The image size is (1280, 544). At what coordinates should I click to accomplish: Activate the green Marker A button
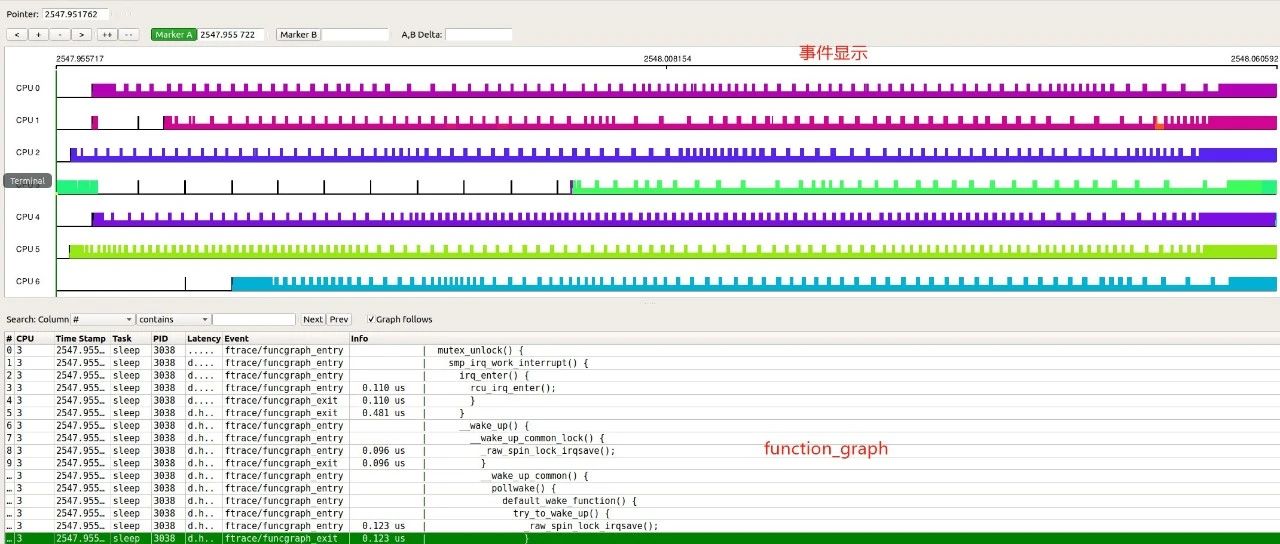point(174,34)
